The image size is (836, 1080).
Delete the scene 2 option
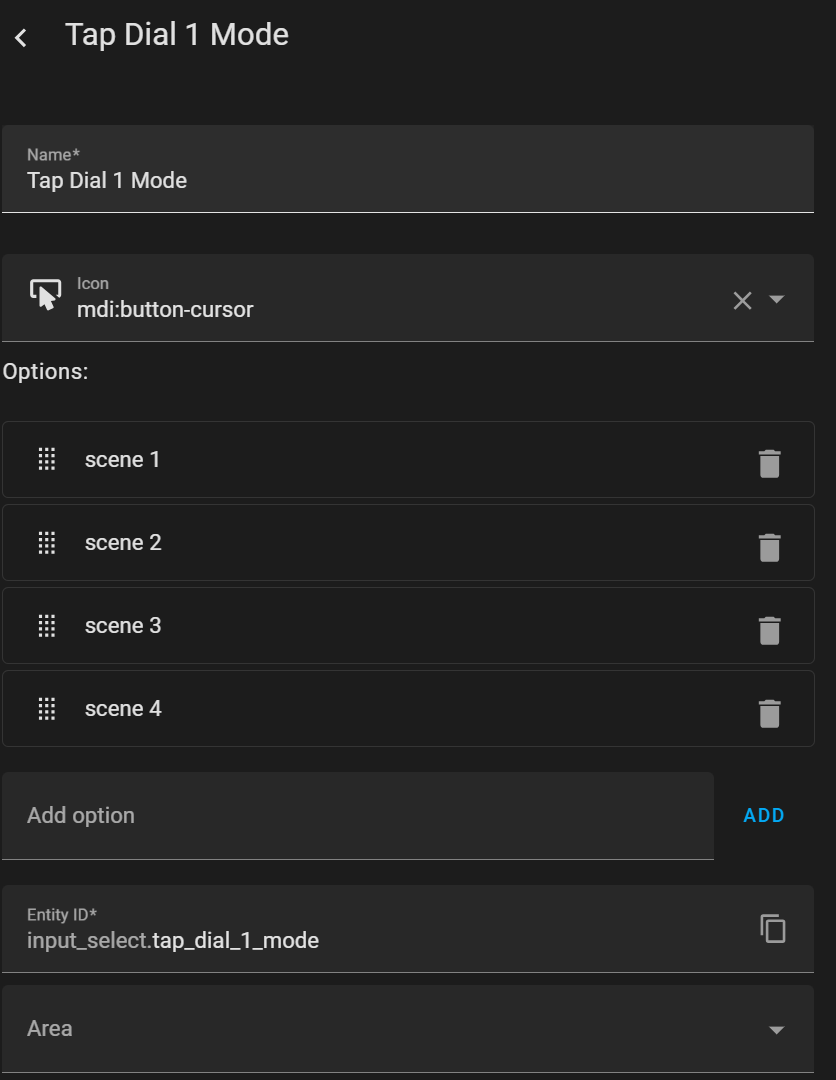(x=769, y=547)
